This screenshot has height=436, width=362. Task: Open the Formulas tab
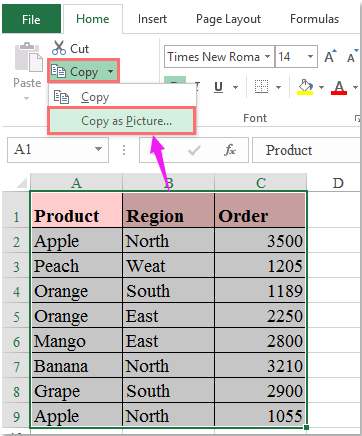[x=314, y=19]
